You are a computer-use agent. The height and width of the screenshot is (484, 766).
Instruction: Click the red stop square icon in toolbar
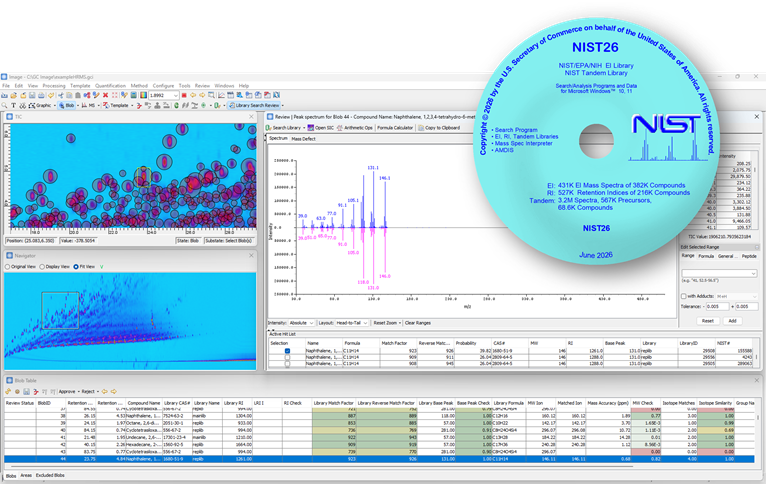[184, 95]
